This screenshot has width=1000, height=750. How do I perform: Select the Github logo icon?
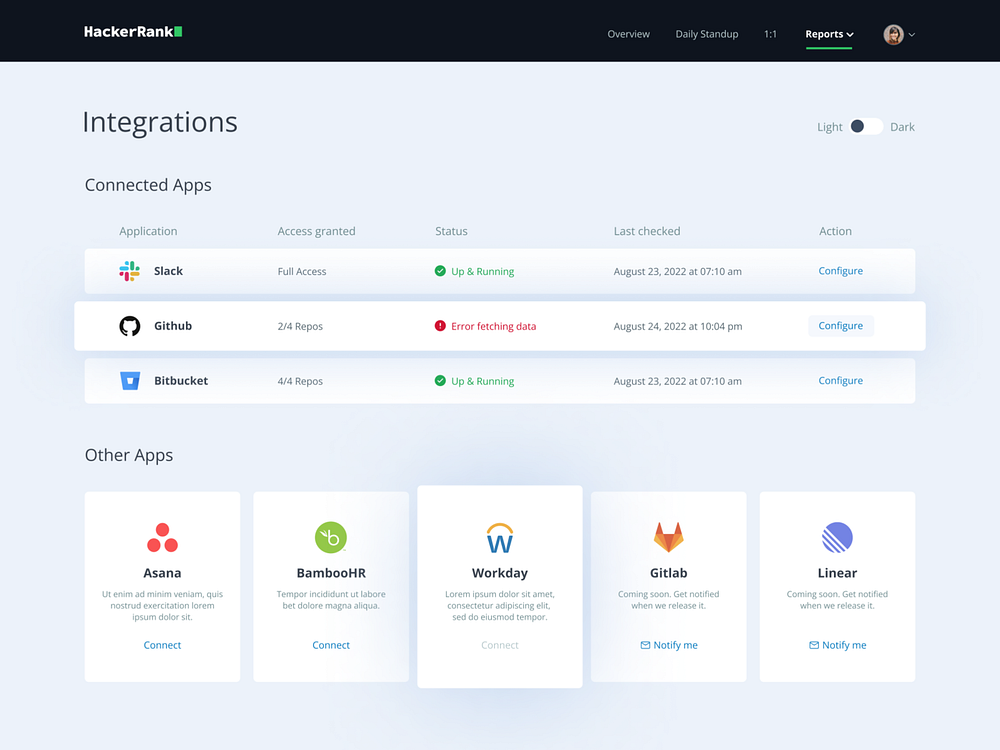pyautogui.click(x=129, y=325)
